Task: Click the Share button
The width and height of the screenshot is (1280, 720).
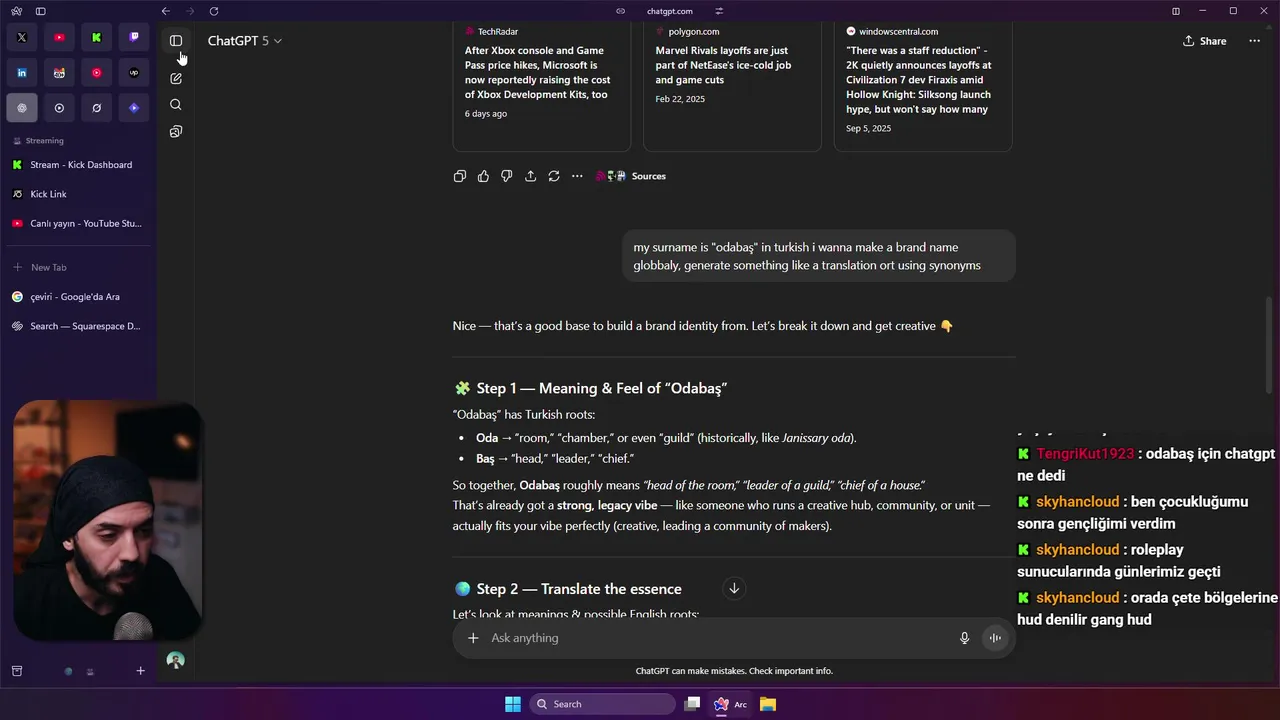Action: (x=1205, y=41)
